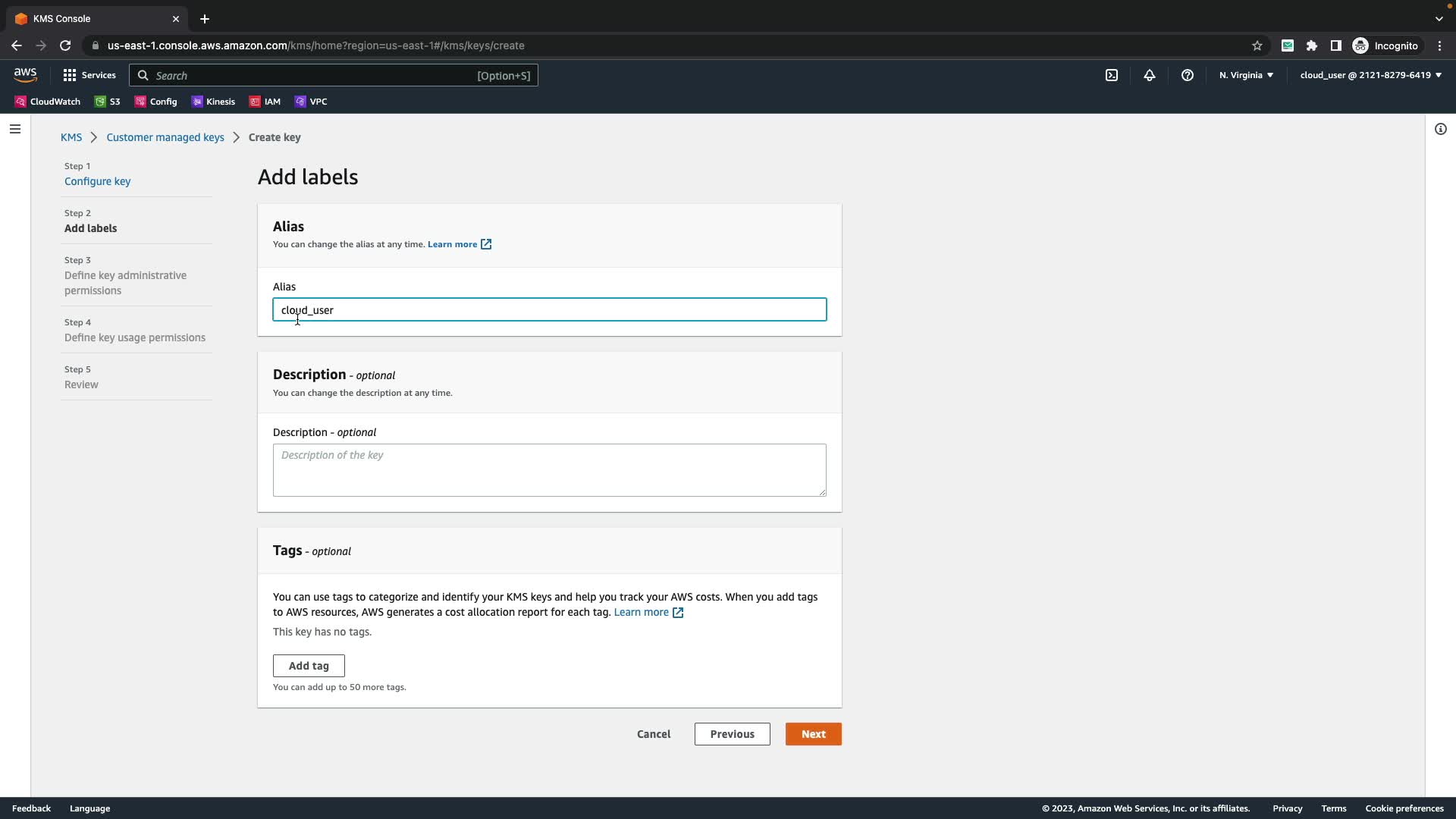Click in the Description text area
Viewport: 1456px width, 819px height.
coord(549,470)
